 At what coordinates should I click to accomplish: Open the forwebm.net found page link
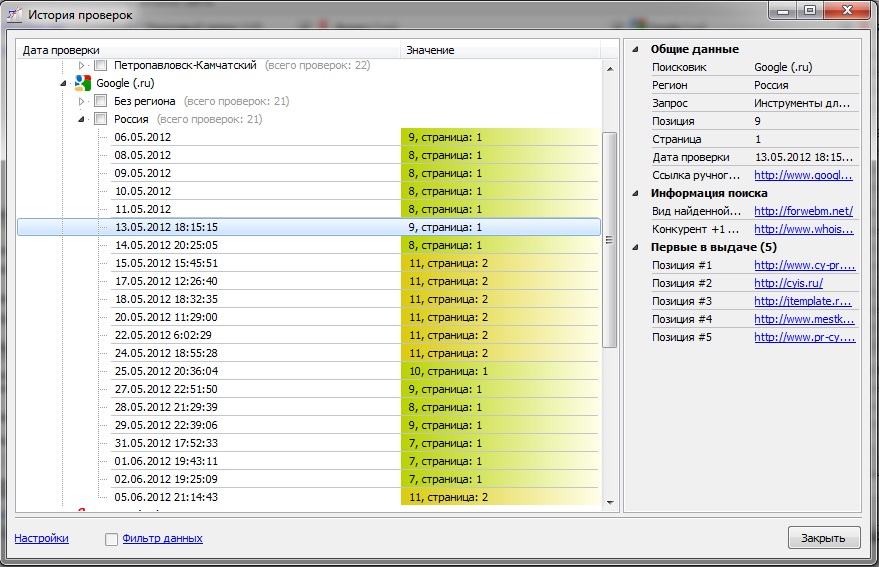click(x=803, y=211)
